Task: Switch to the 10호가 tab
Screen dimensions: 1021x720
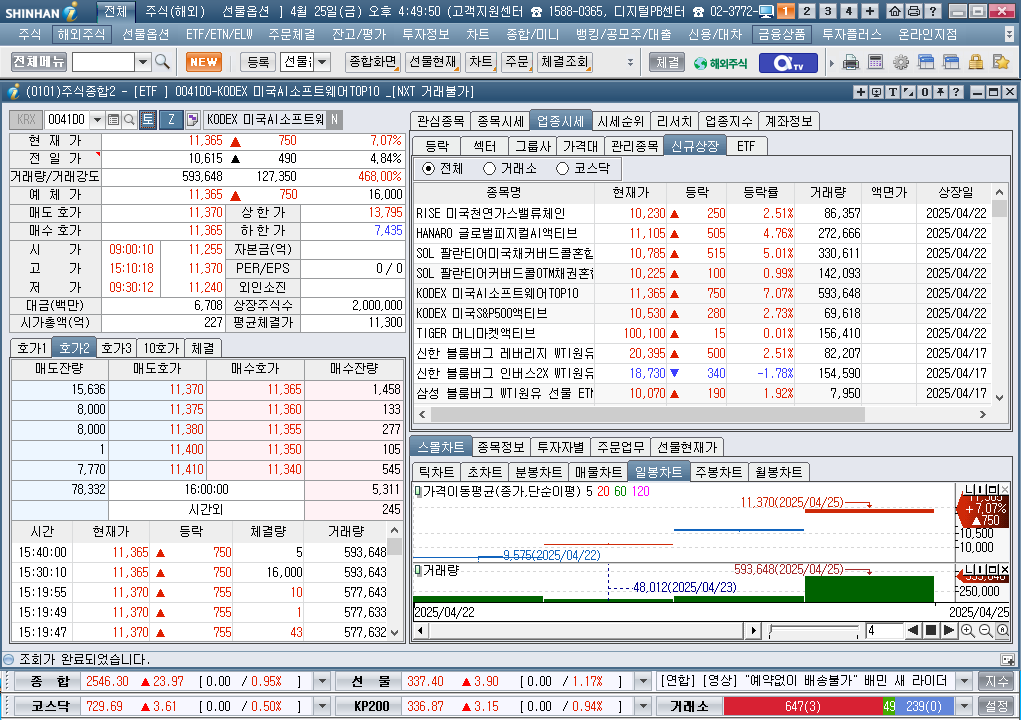Action: 161,348
